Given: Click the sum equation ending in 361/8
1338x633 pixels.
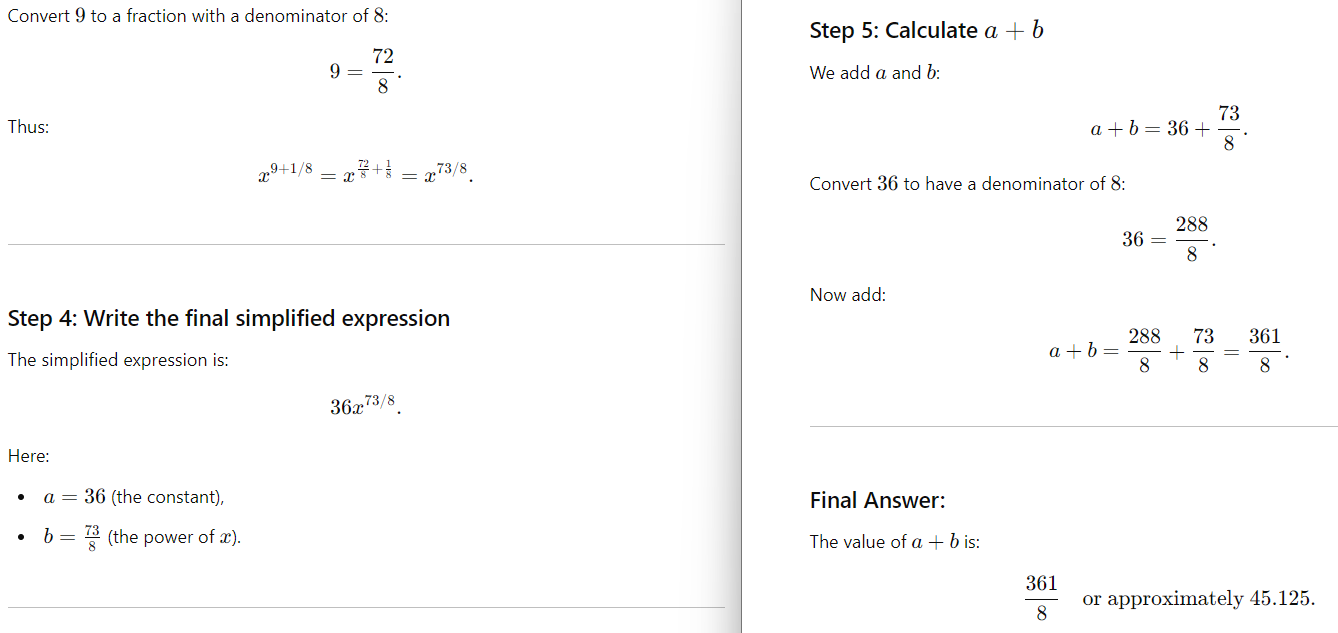Looking at the screenshot, I should 1168,351.
